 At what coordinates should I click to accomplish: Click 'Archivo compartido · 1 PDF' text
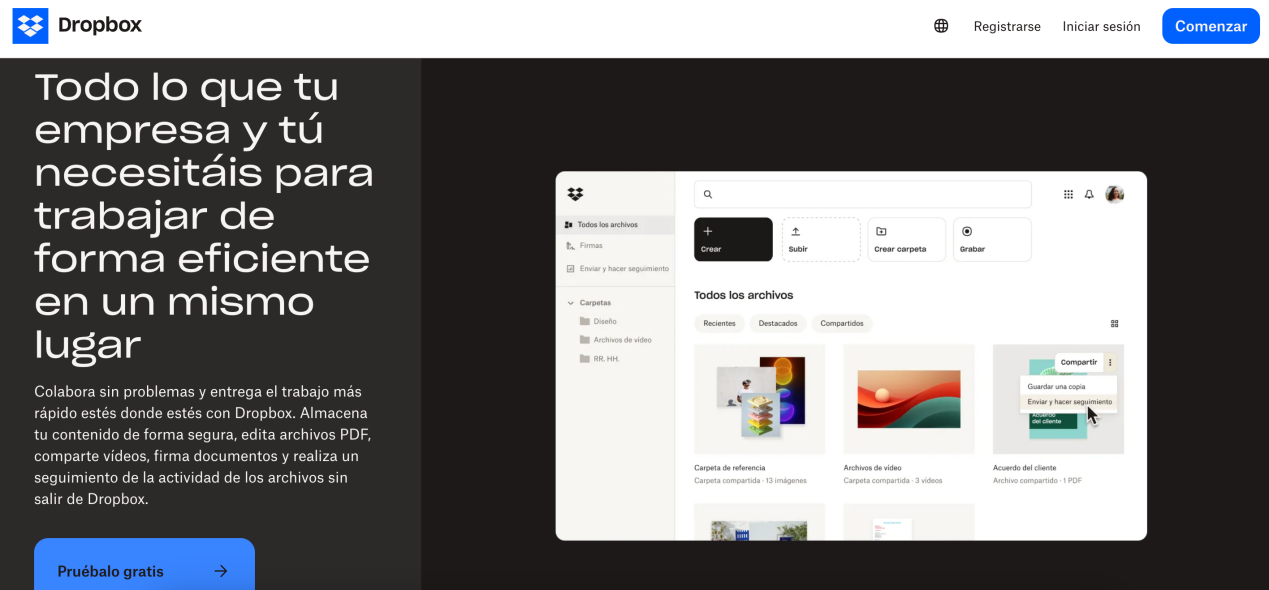(x=1037, y=481)
